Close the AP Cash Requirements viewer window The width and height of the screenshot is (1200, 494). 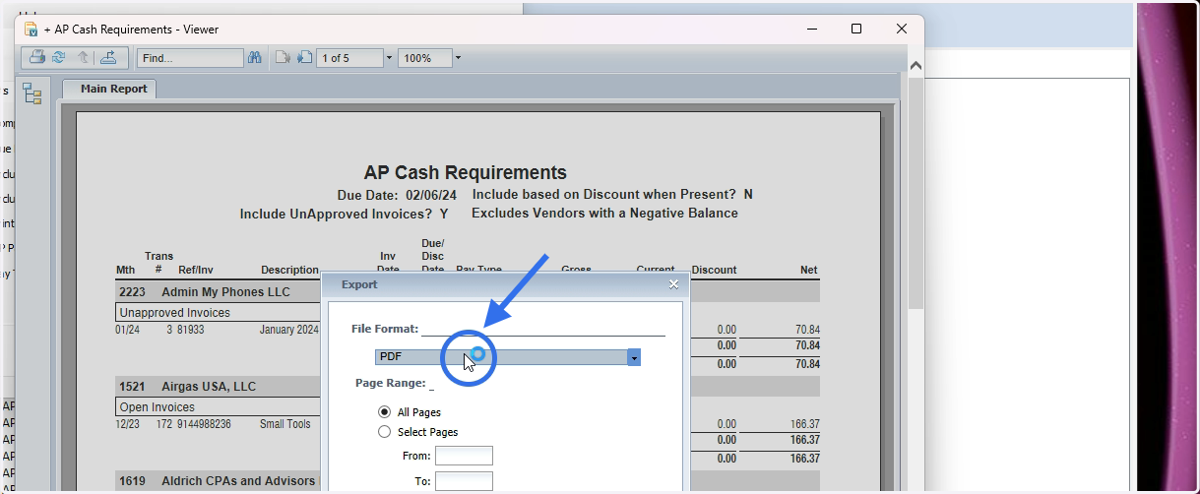tap(902, 29)
